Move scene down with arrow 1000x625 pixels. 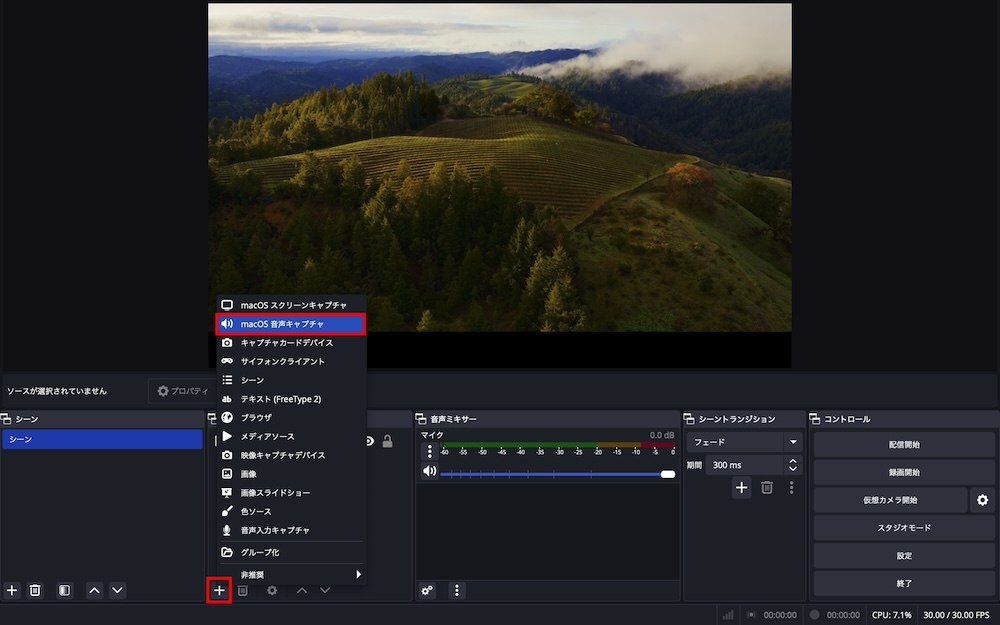(x=117, y=591)
